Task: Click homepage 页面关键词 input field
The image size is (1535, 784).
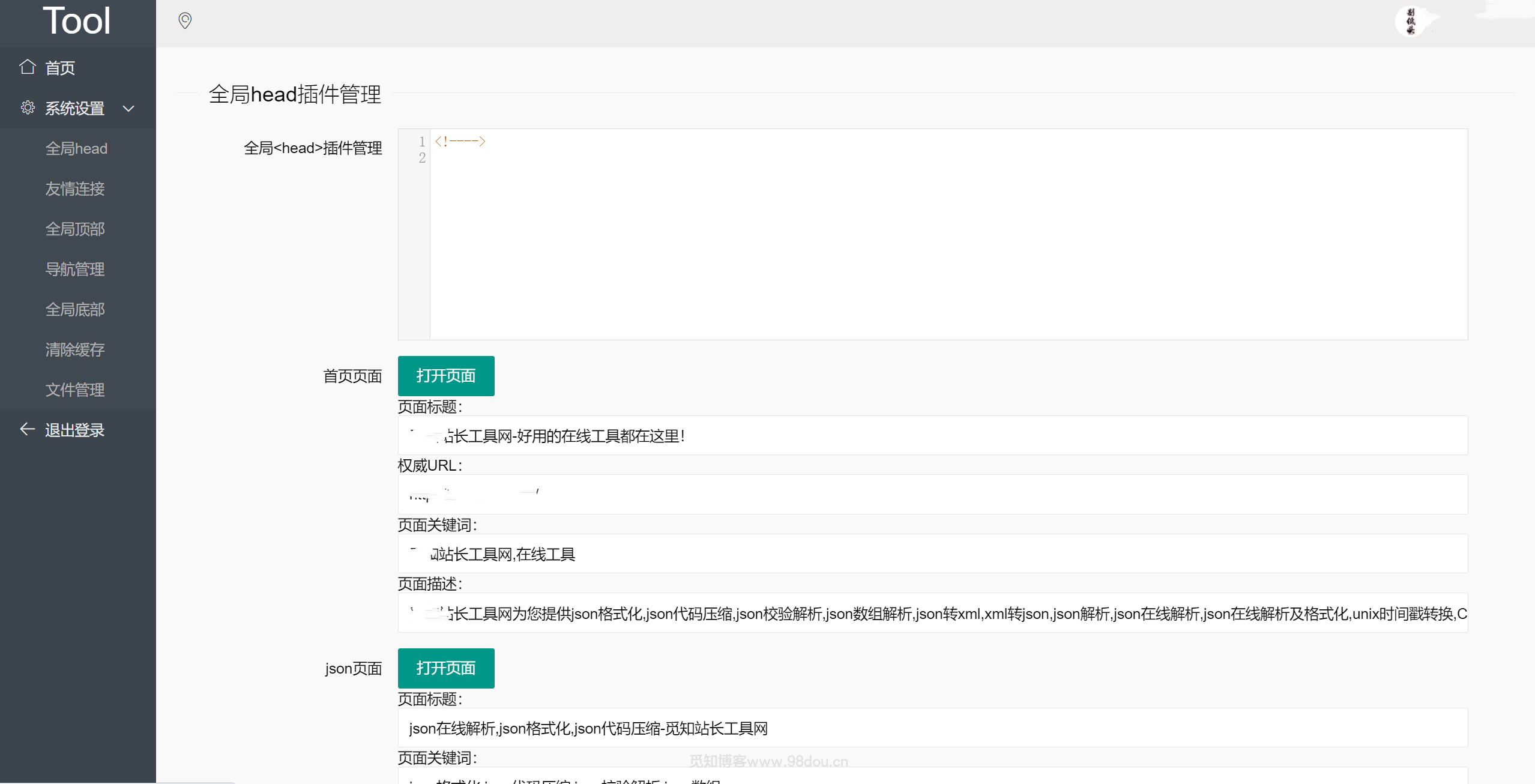Action: point(933,553)
